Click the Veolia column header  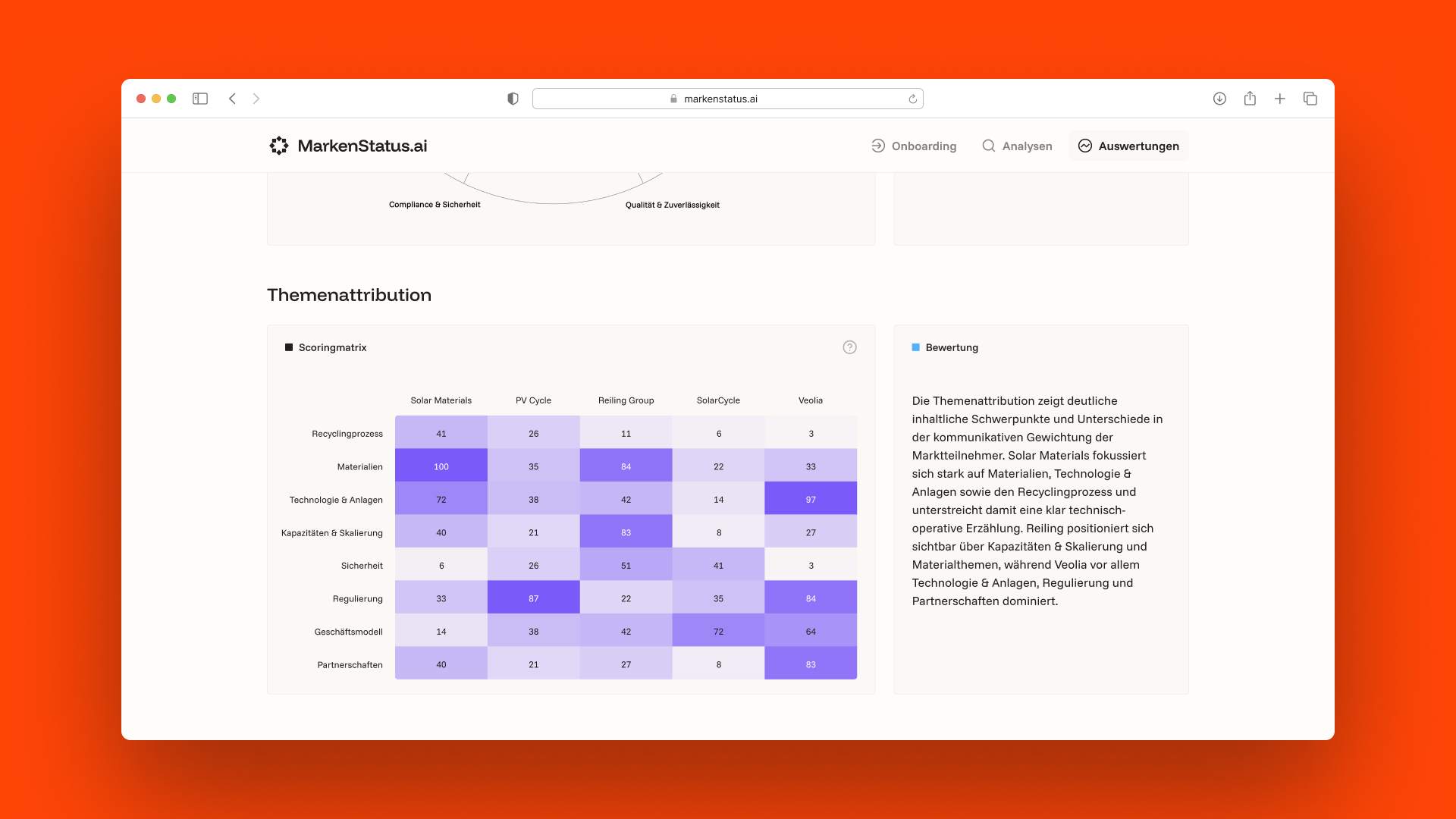[811, 400]
